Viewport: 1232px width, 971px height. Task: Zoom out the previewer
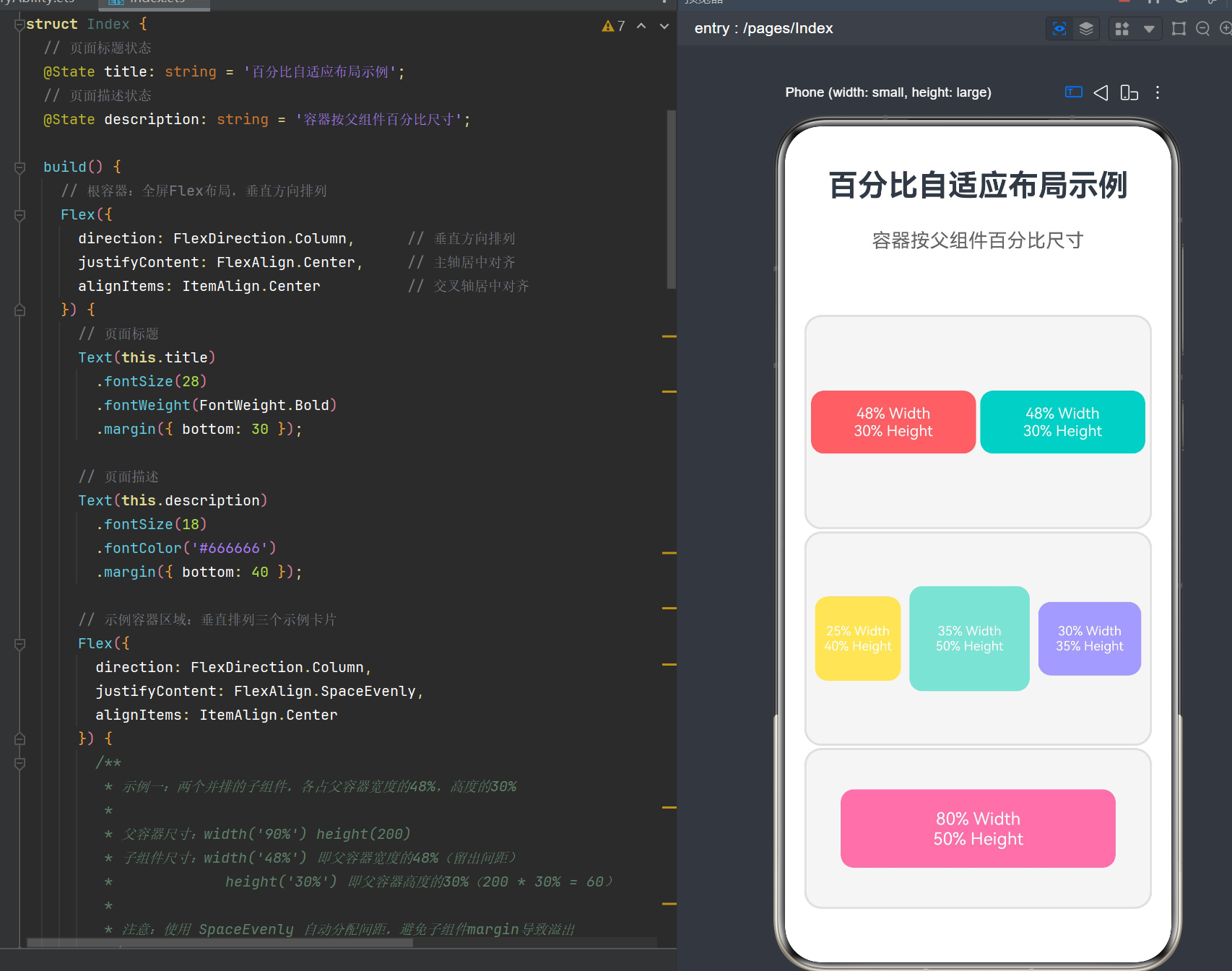(1202, 29)
